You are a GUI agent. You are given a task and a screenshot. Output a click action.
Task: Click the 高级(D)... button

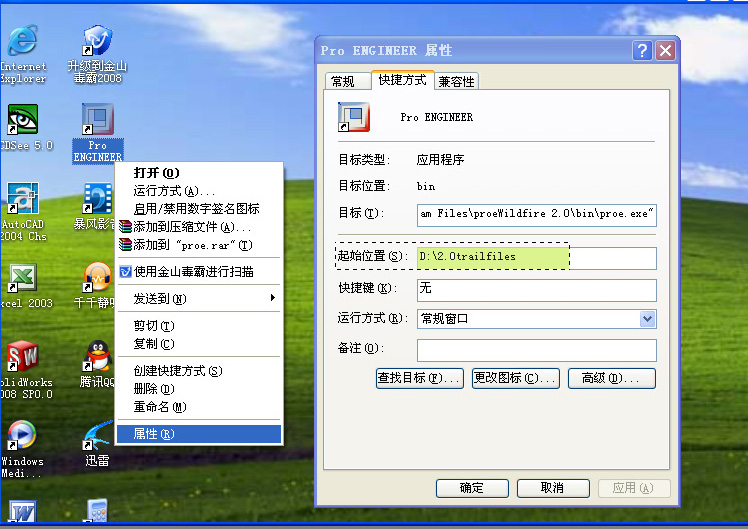tap(612, 378)
